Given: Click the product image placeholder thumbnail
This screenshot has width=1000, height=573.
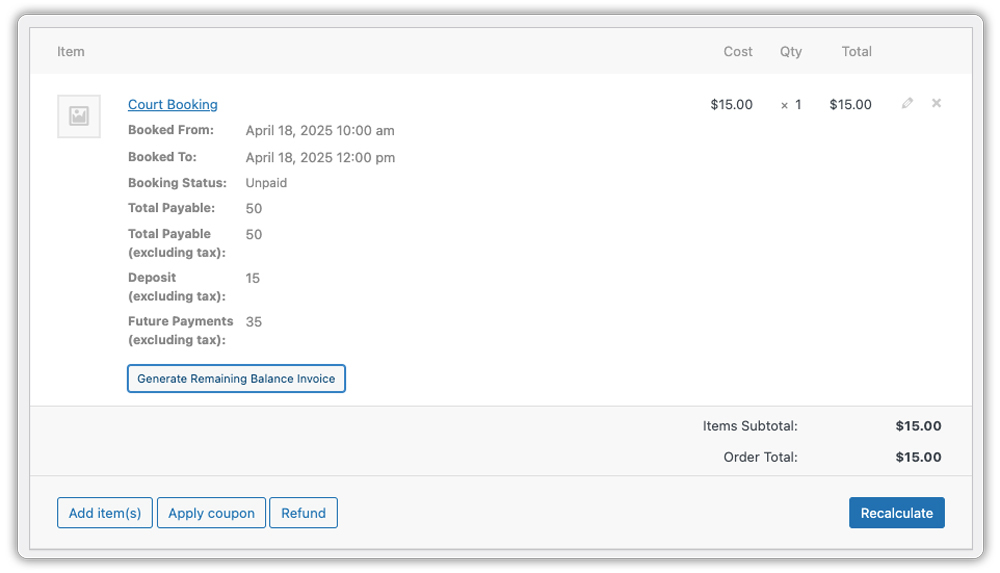Looking at the screenshot, I should point(79,117).
